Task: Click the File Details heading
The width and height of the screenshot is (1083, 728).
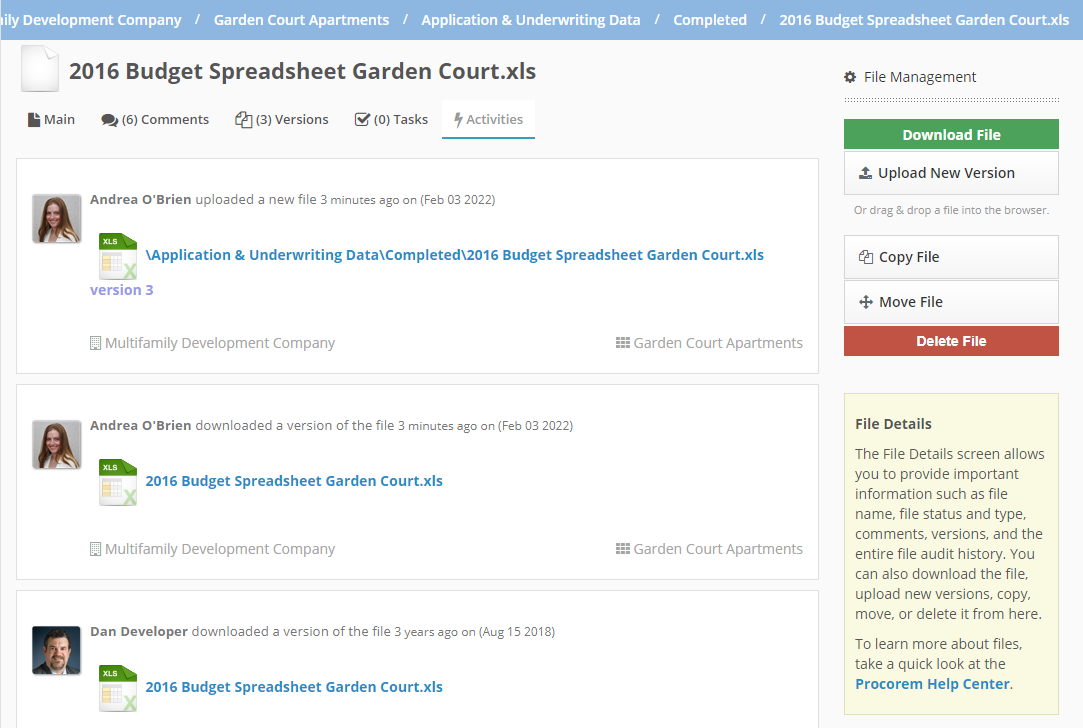Action: (x=893, y=424)
